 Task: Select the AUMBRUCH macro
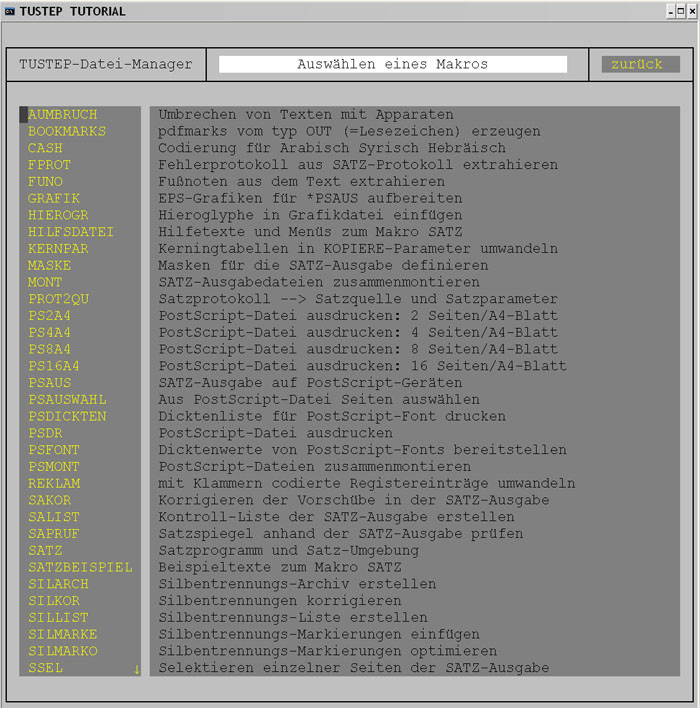(x=61, y=115)
